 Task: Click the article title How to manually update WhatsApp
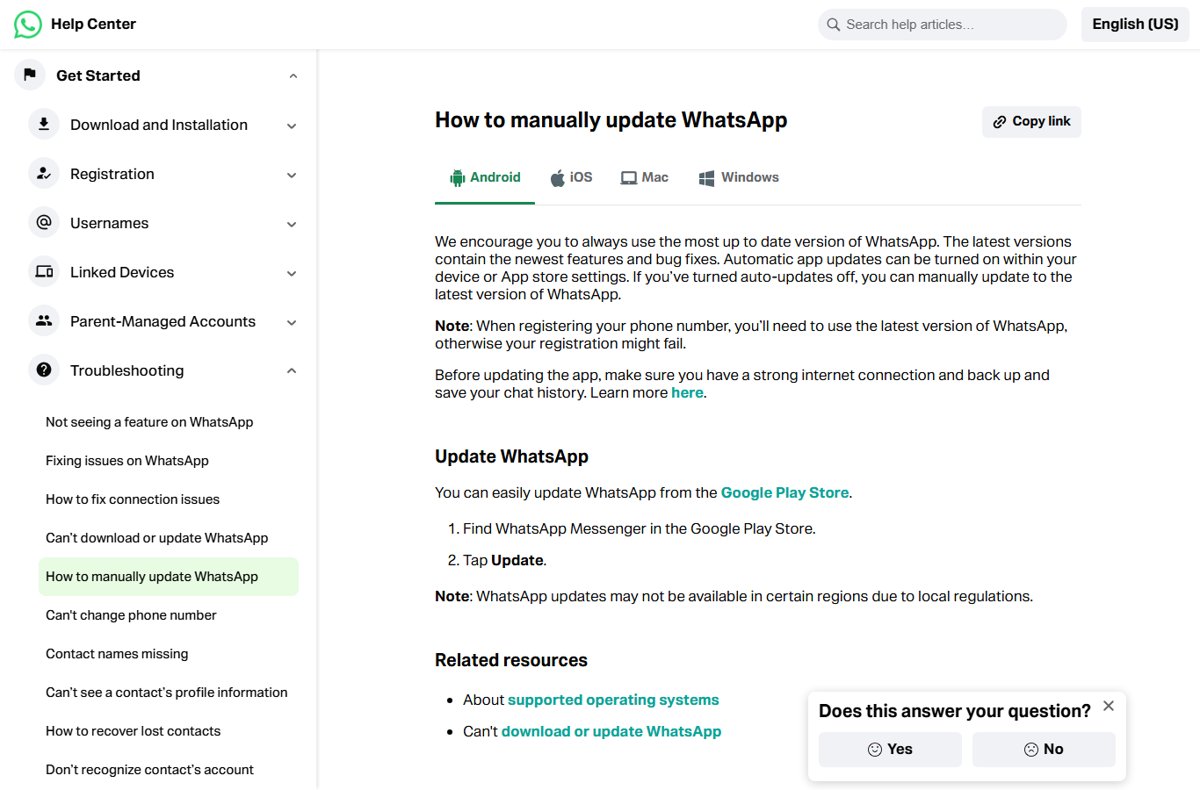pos(611,120)
